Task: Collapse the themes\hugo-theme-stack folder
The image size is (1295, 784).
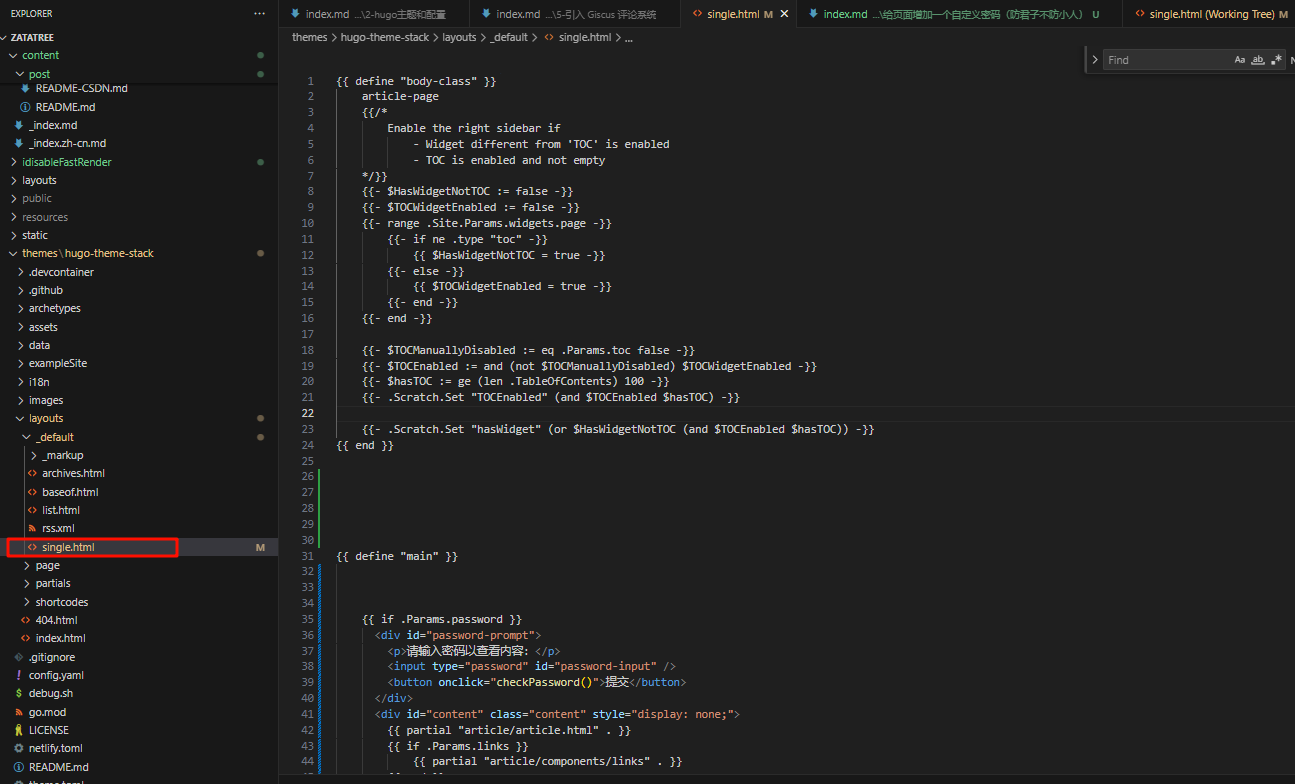Action: click(x=13, y=253)
